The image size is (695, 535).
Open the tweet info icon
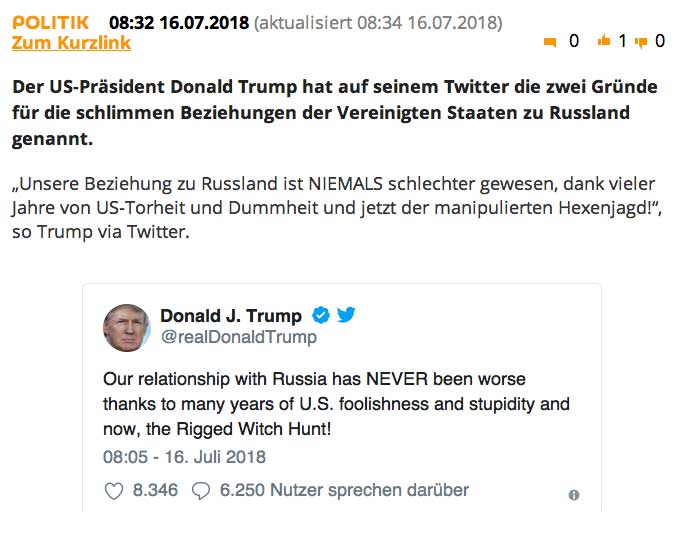point(573,495)
